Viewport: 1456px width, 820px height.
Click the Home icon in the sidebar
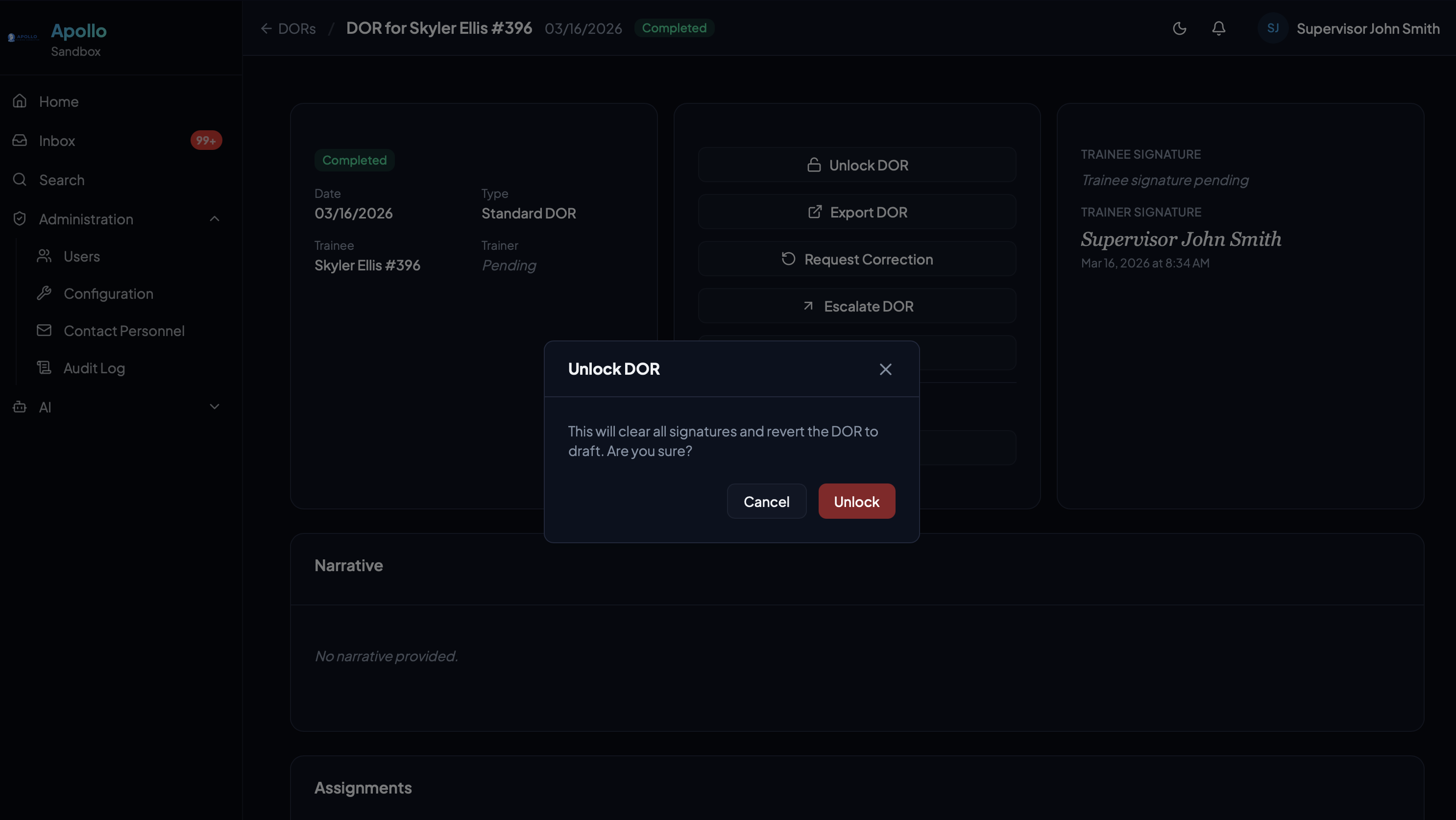click(19, 101)
